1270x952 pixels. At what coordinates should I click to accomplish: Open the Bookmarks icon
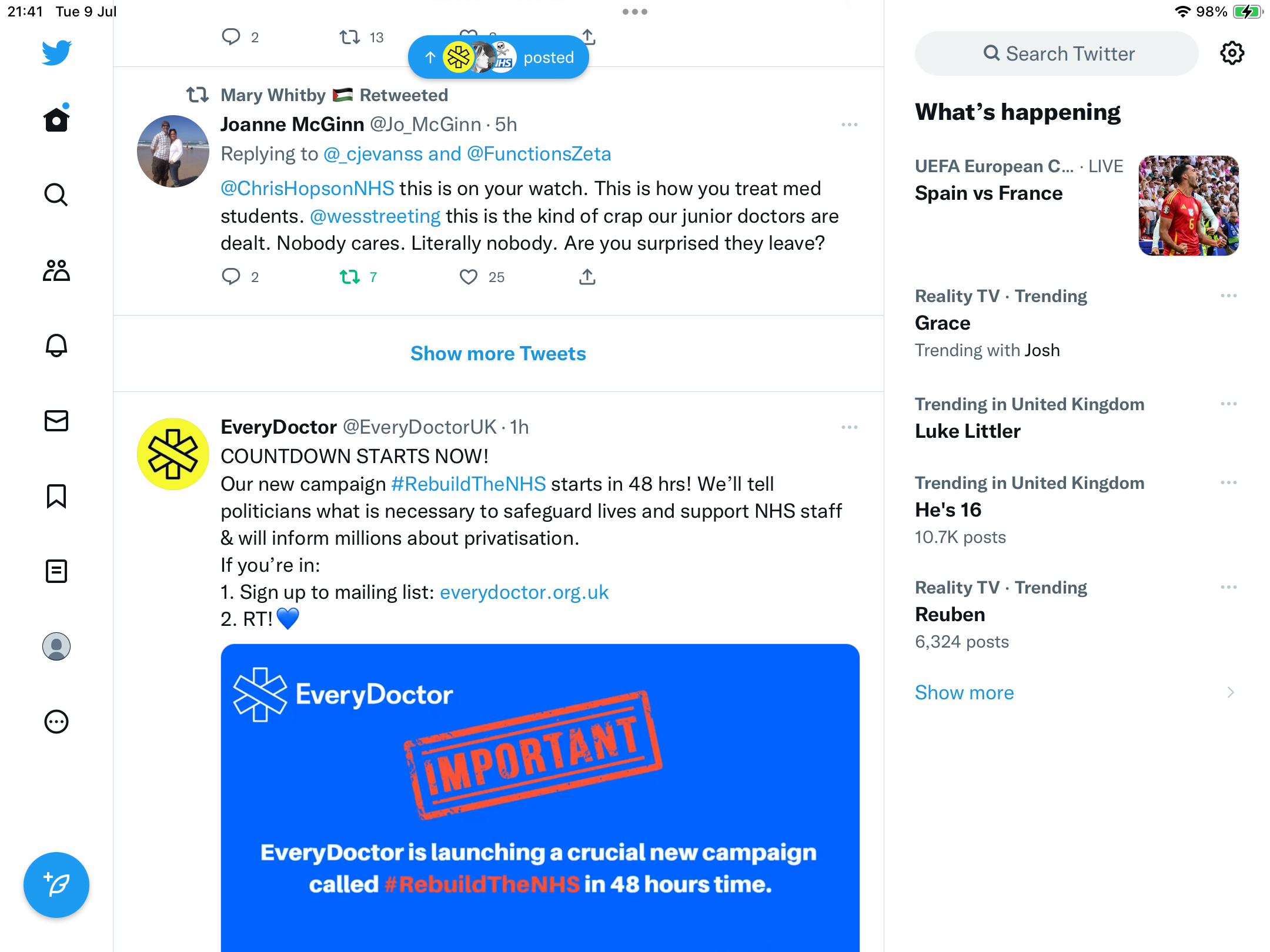(56, 496)
